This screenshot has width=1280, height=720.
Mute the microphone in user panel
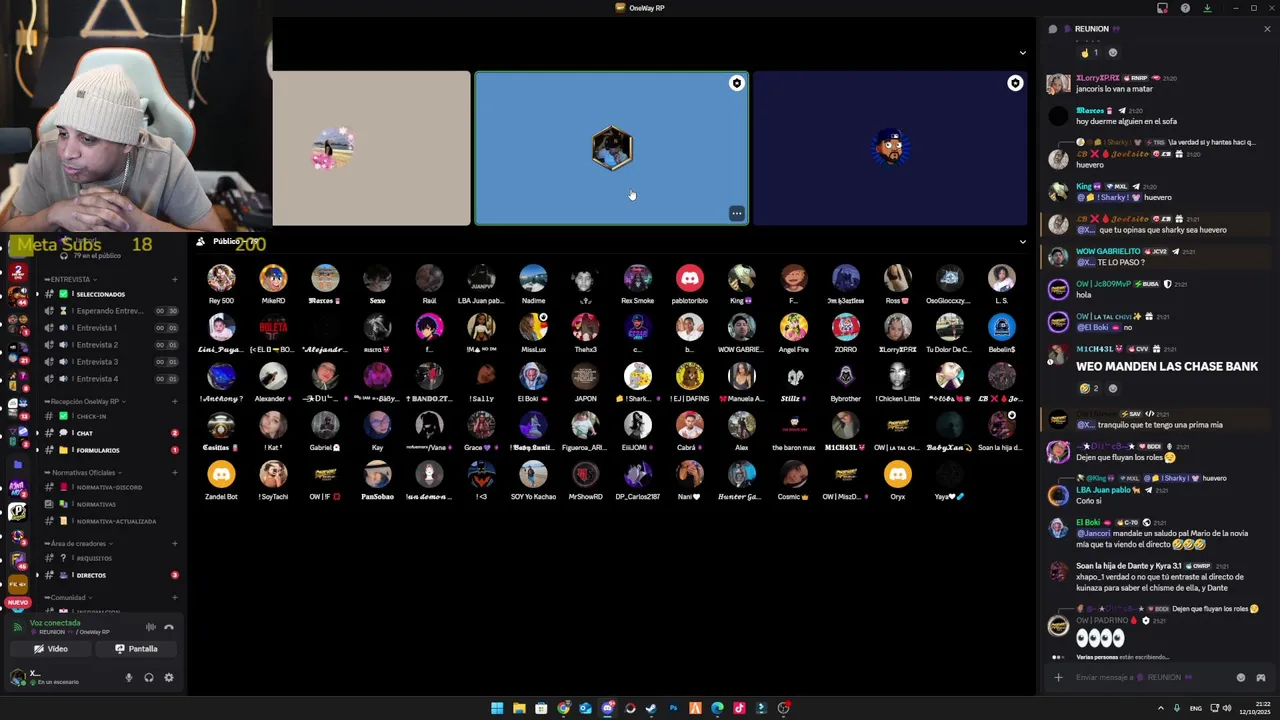coord(128,677)
